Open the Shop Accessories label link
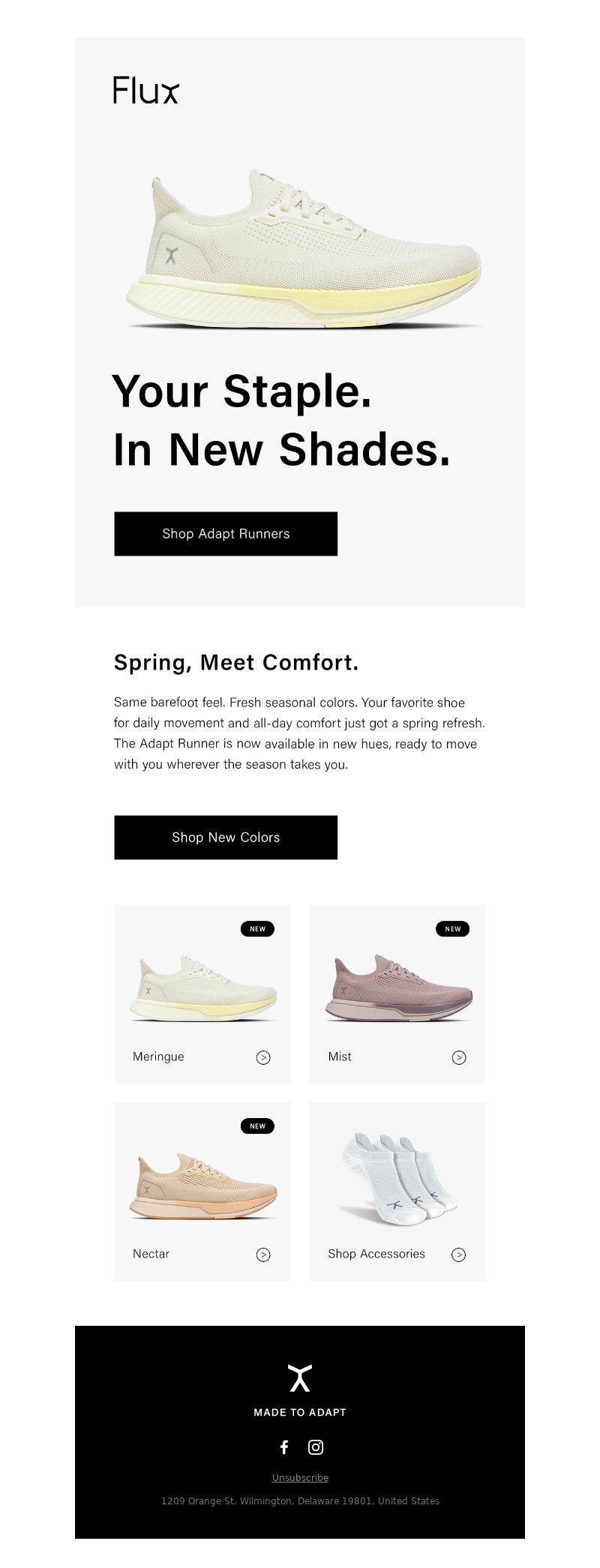The width and height of the screenshot is (600, 1568). [376, 1254]
